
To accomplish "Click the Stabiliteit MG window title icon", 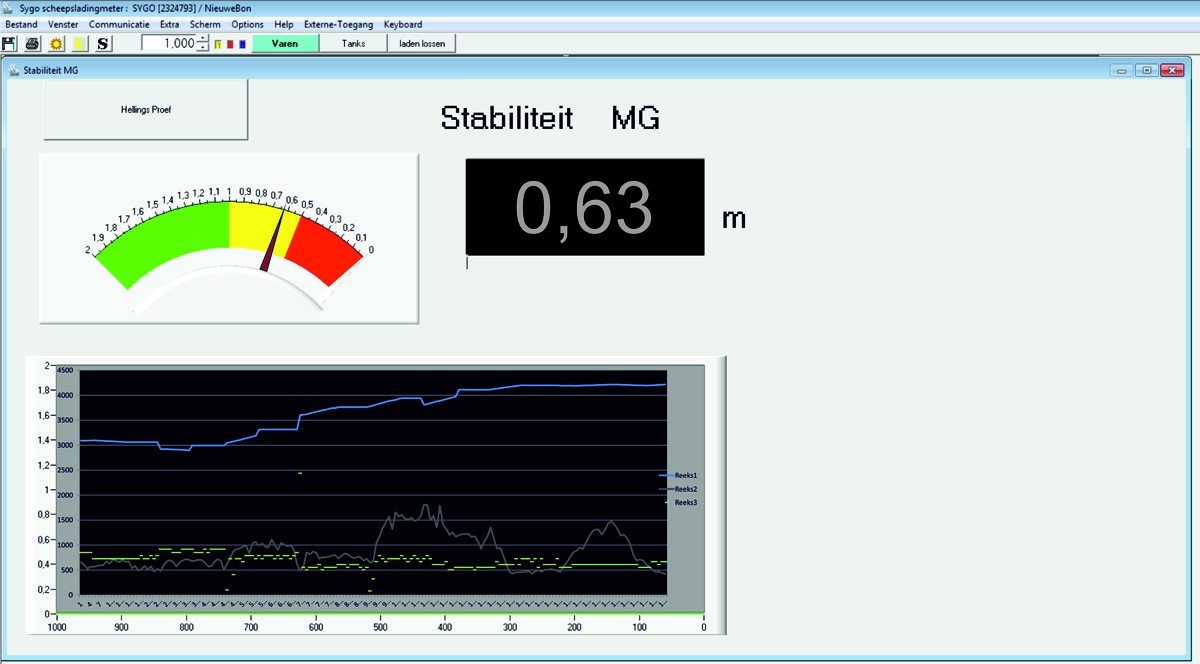I will point(14,70).
